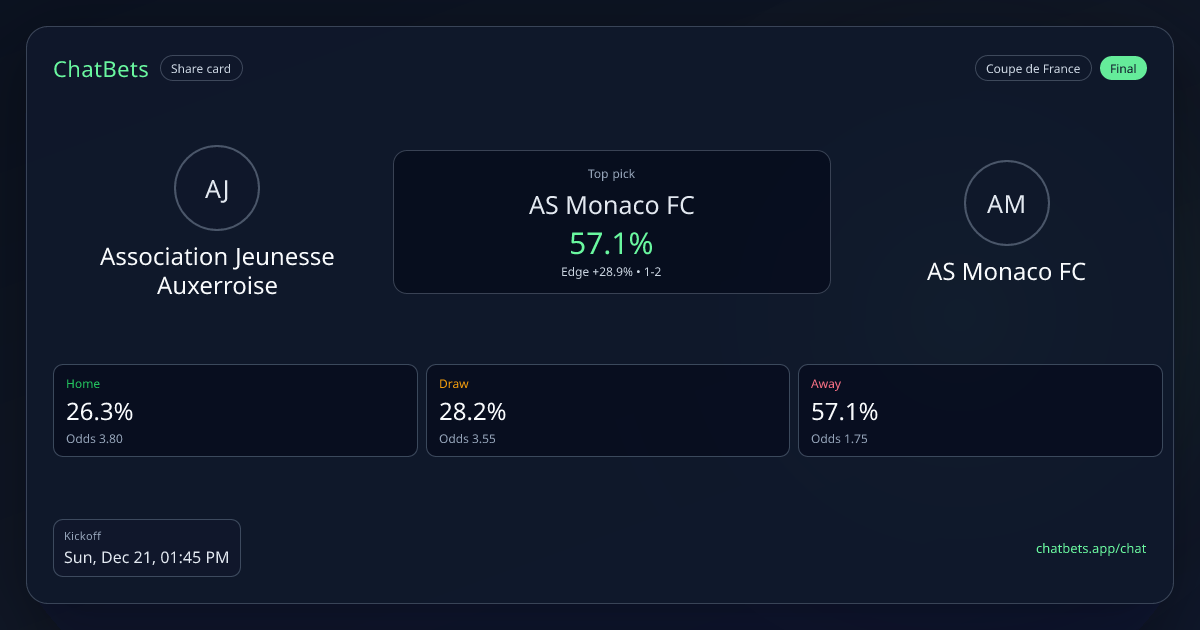This screenshot has height=630, width=1200.
Task: Click the AS Monaco FC name under AM badge
Action: coord(1006,272)
